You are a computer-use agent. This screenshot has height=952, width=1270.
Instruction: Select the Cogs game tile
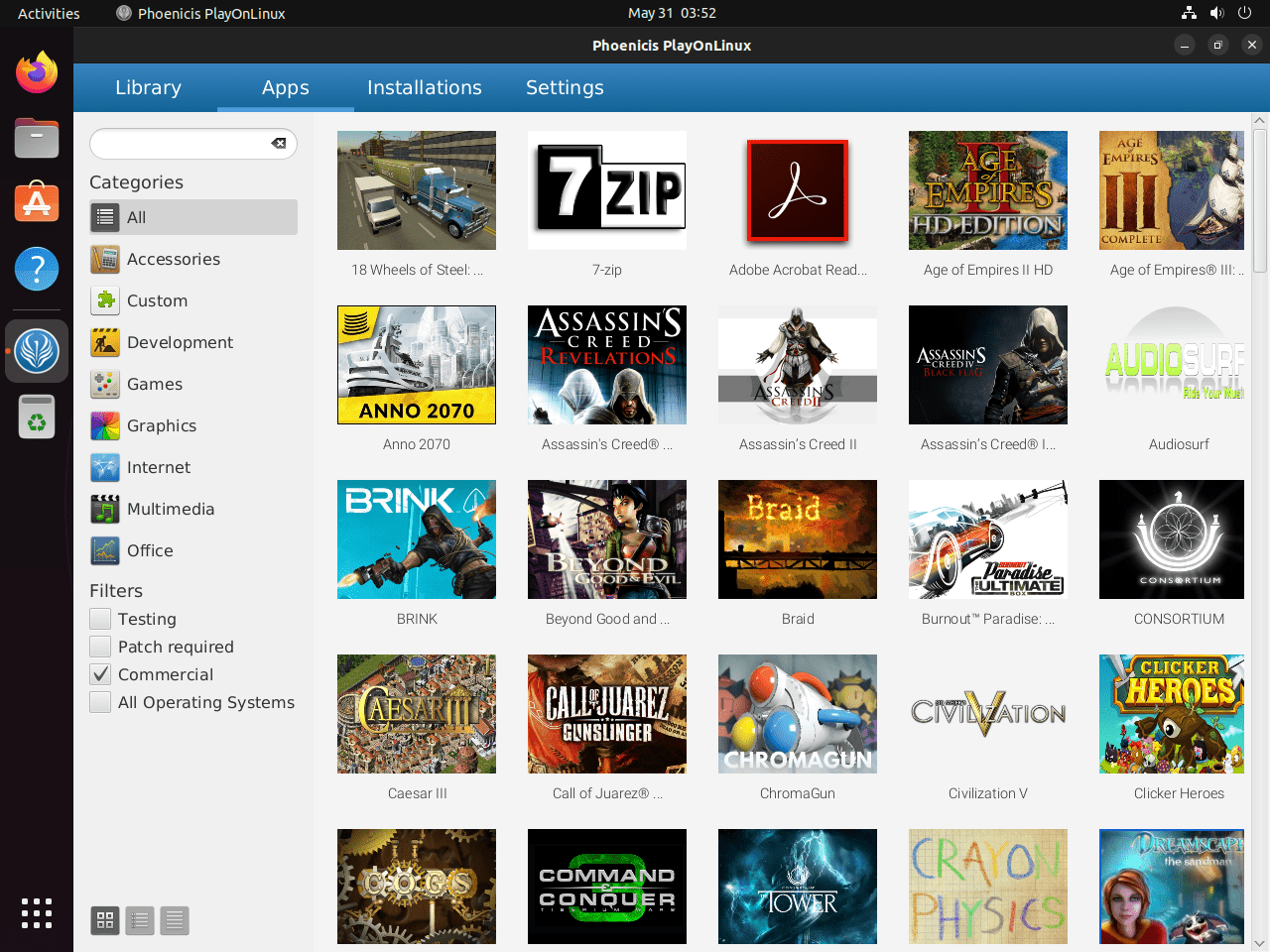point(417,887)
